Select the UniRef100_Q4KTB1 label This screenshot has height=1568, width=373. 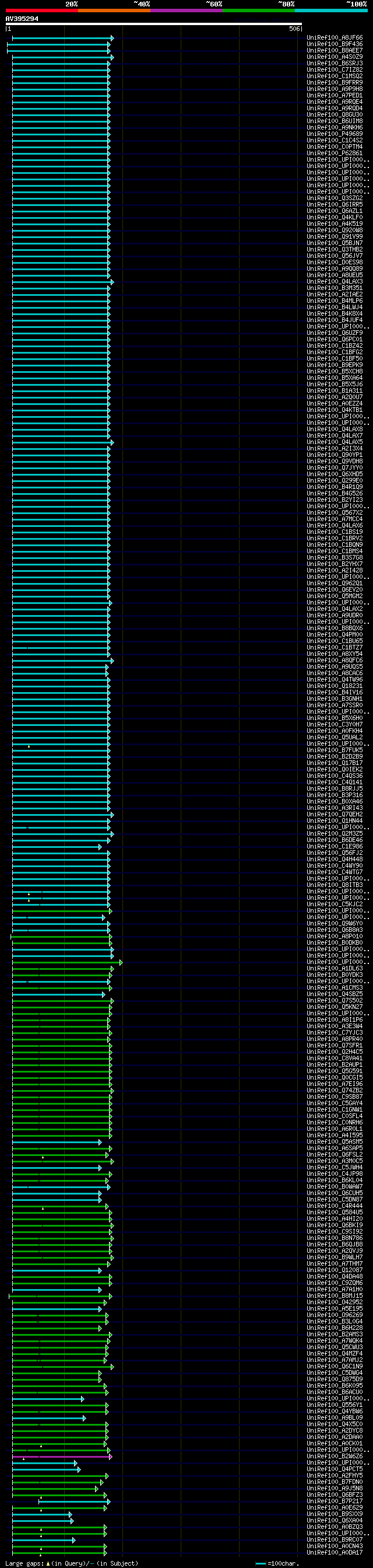pos(335,410)
